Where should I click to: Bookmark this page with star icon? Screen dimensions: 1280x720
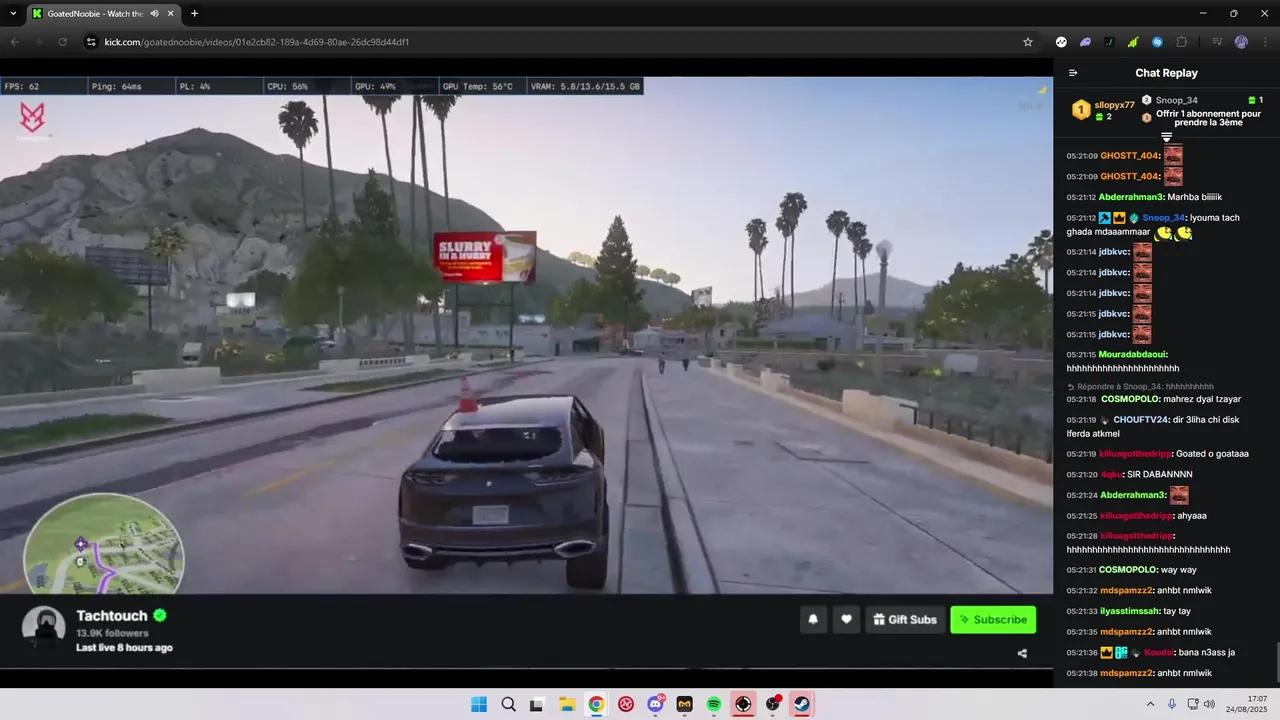point(1027,42)
